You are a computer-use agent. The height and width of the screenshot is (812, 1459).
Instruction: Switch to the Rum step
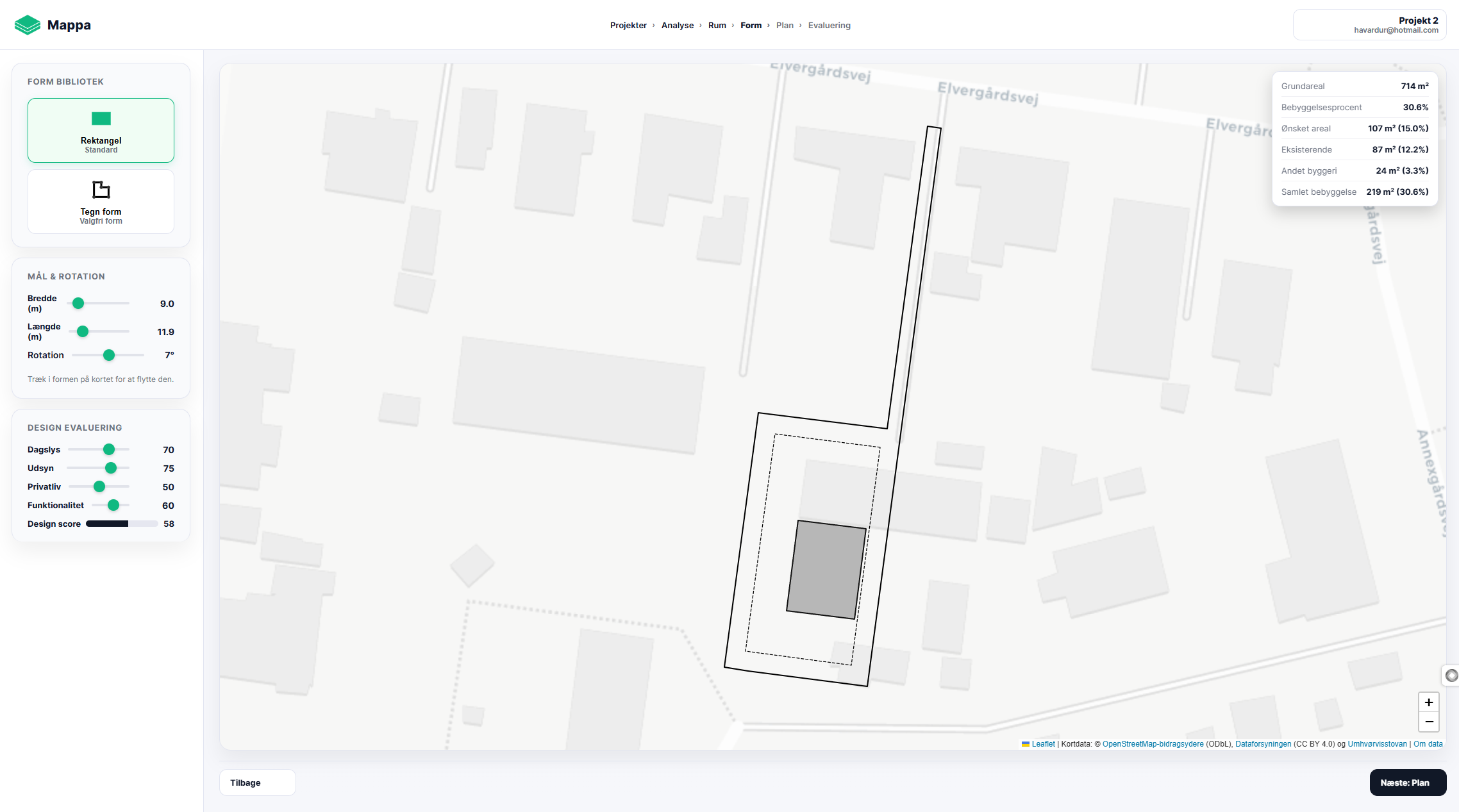click(717, 26)
